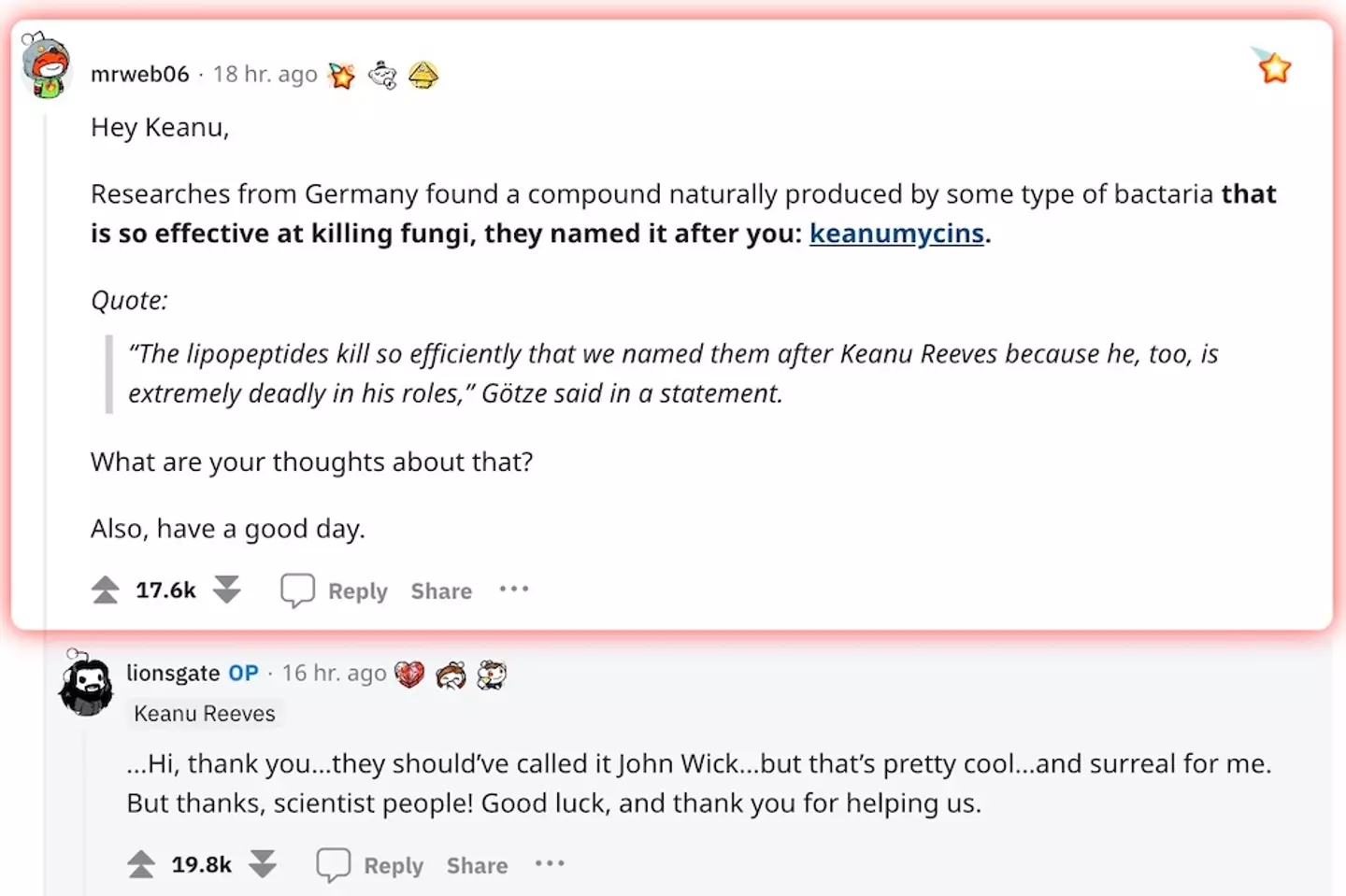Click the comment icon under lionsgate's reply
The width and height of the screenshot is (1346, 896).
(333, 865)
